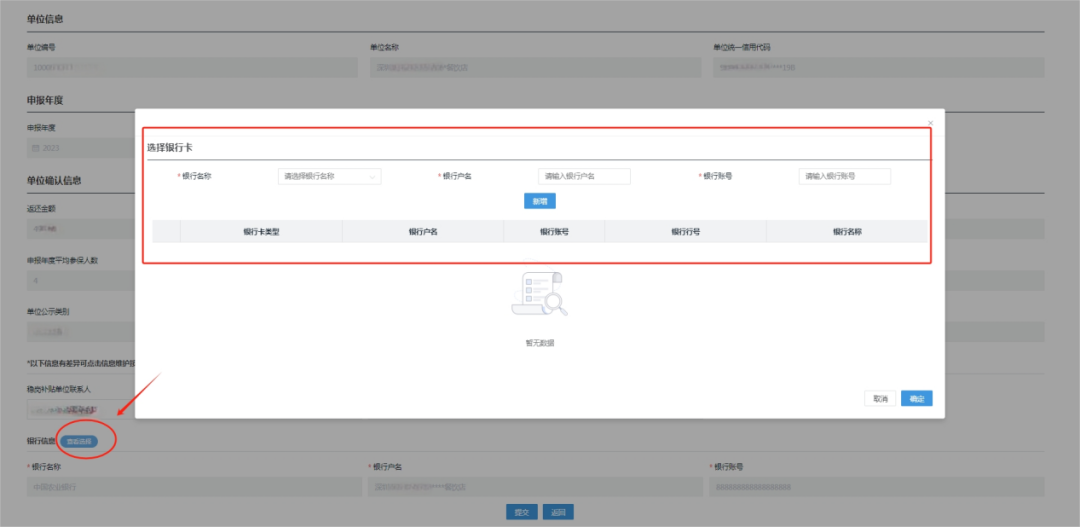
Task: Click the 银行卡类型 column header
Action: pyautogui.click(x=261, y=231)
